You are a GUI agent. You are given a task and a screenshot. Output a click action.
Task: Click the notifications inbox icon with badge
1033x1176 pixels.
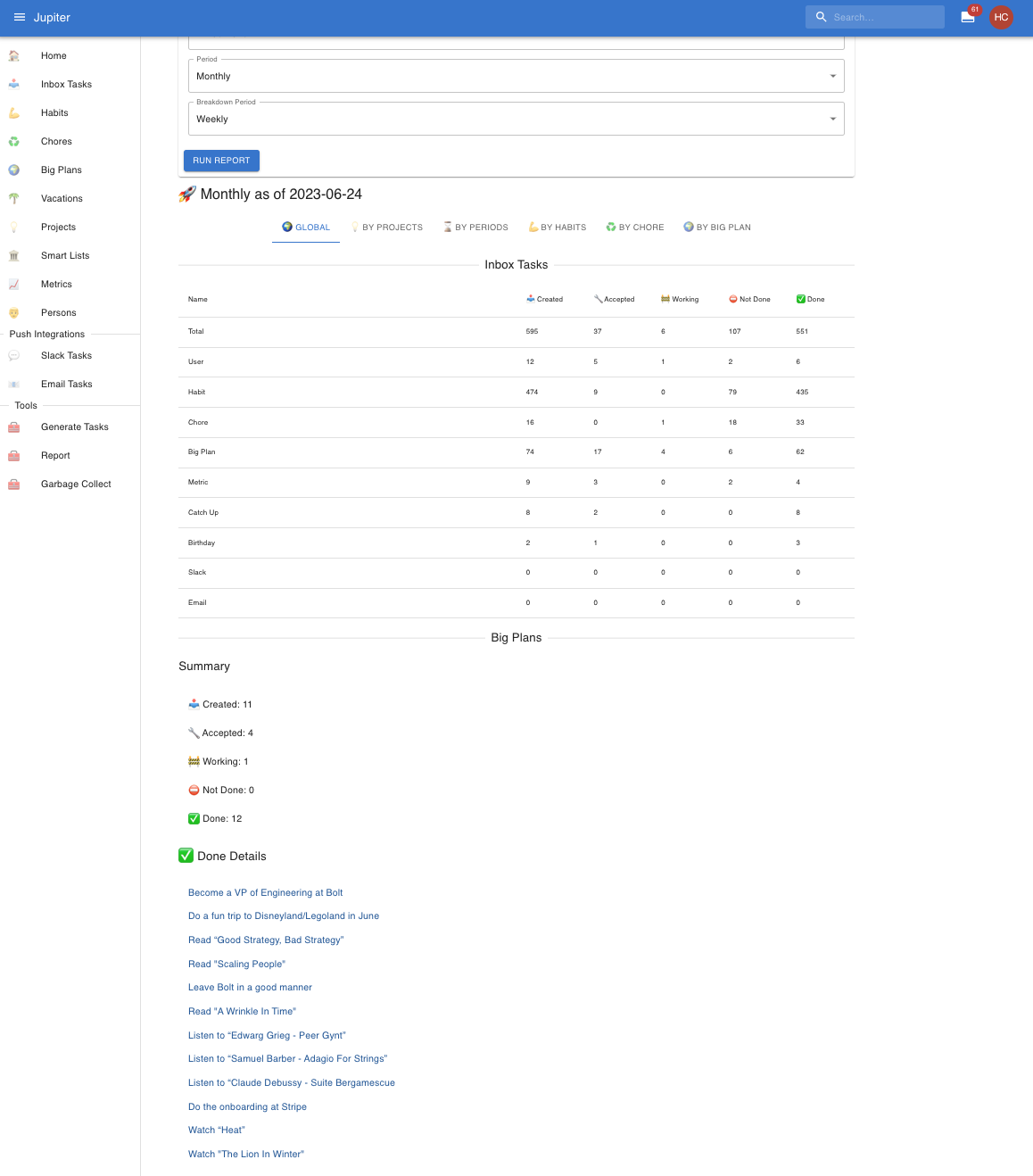[968, 17]
